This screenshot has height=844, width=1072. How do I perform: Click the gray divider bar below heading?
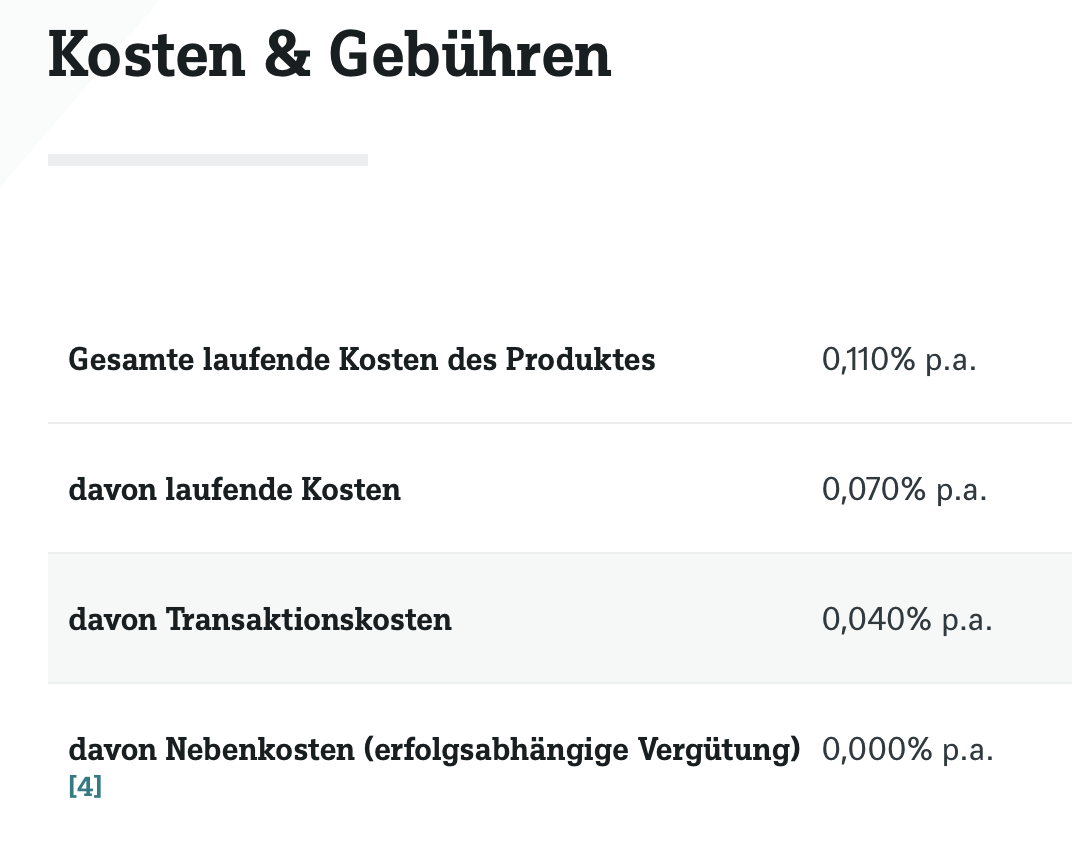[207, 160]
